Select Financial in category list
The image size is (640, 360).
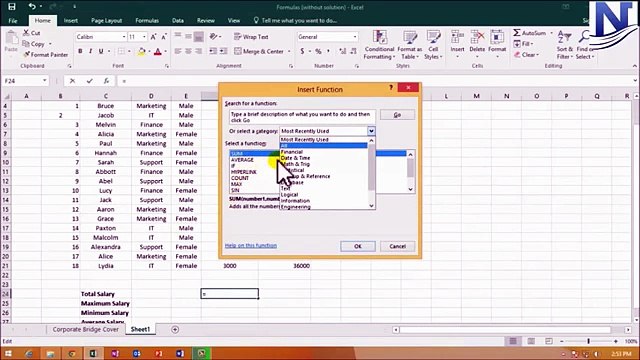[x=292, y=152]
